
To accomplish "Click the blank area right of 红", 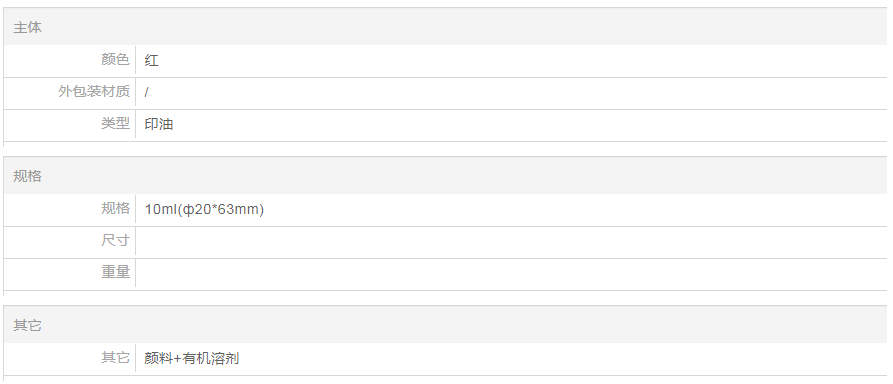I will point(523,60).
